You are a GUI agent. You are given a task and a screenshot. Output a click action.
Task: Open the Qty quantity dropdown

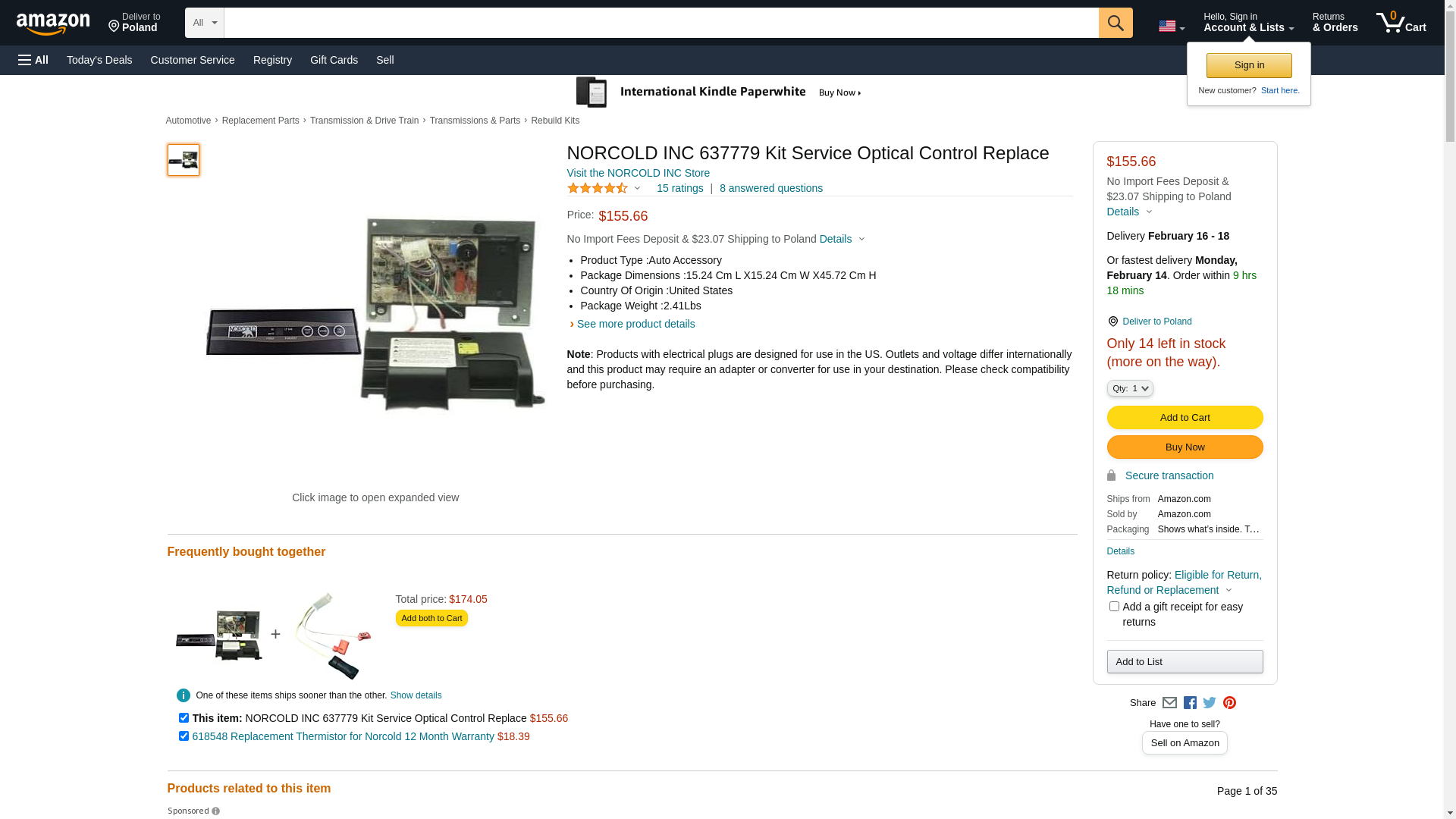tap(1129, 388)
